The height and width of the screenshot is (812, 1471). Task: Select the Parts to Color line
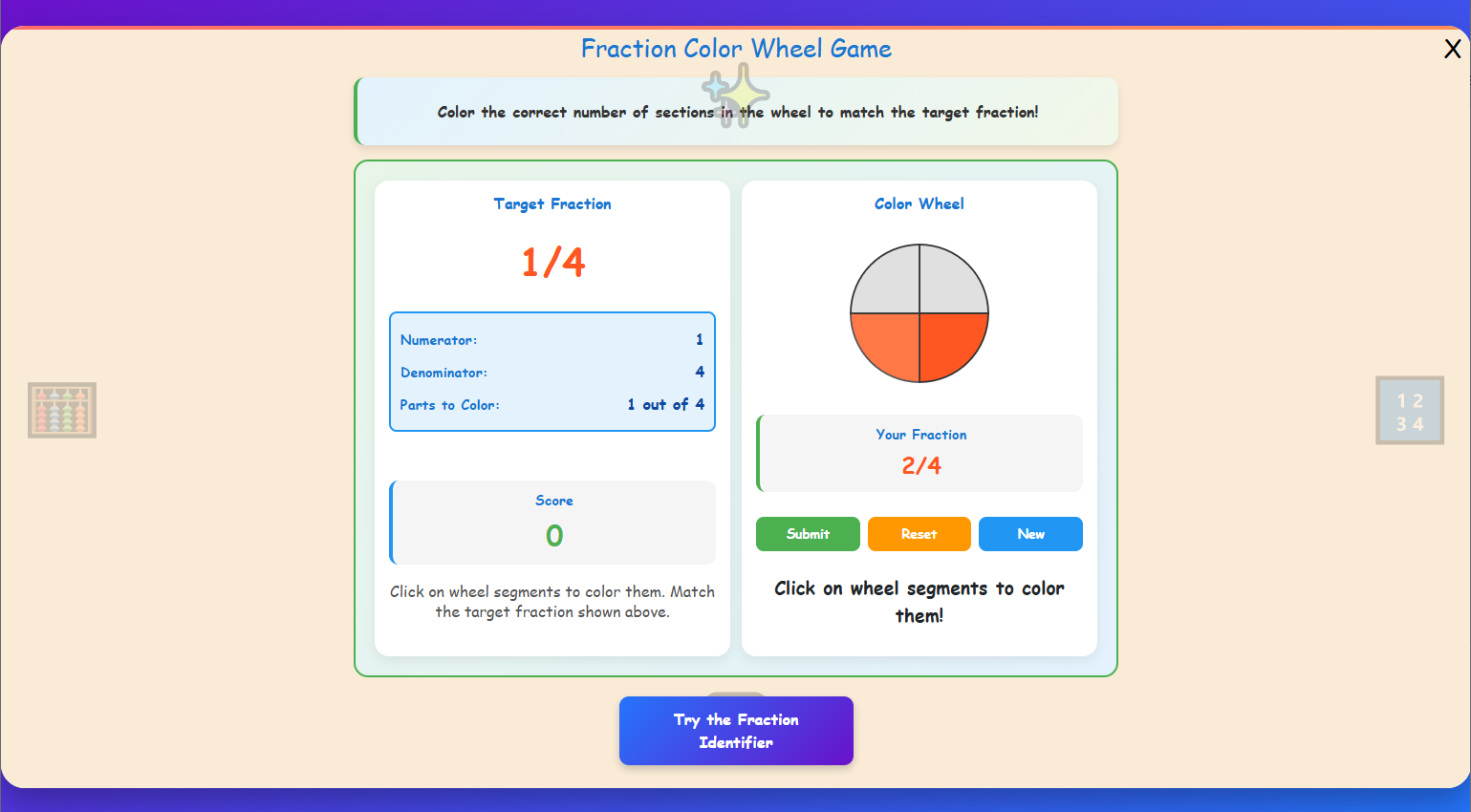pos(552,405)
